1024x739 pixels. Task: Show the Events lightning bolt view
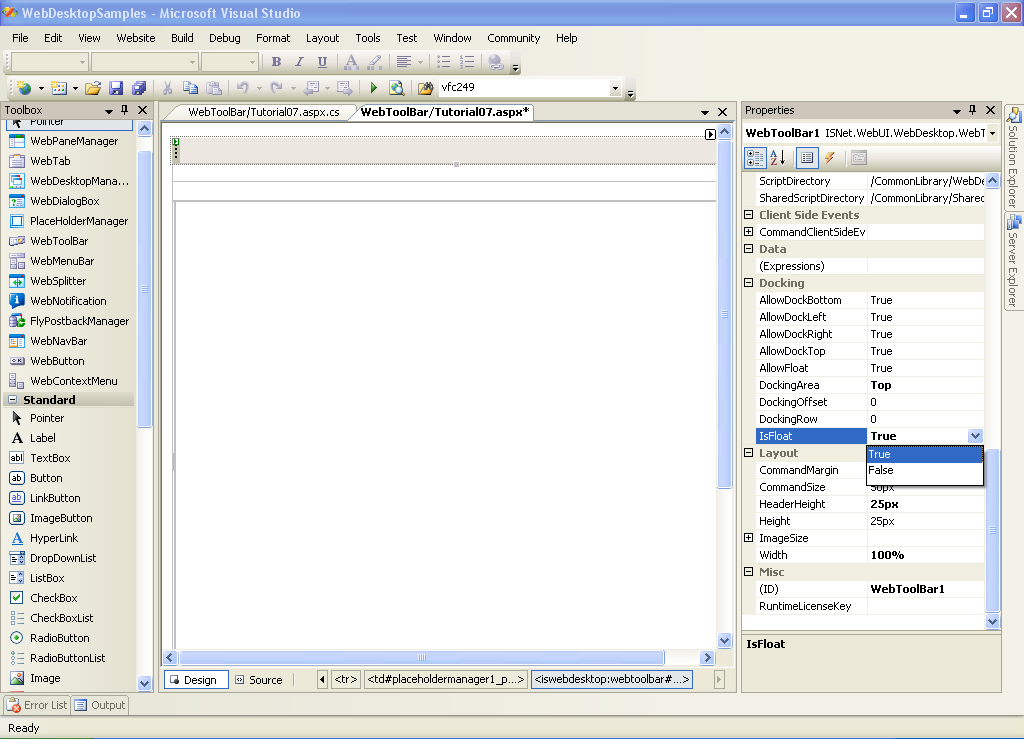(x=829, y=158)
